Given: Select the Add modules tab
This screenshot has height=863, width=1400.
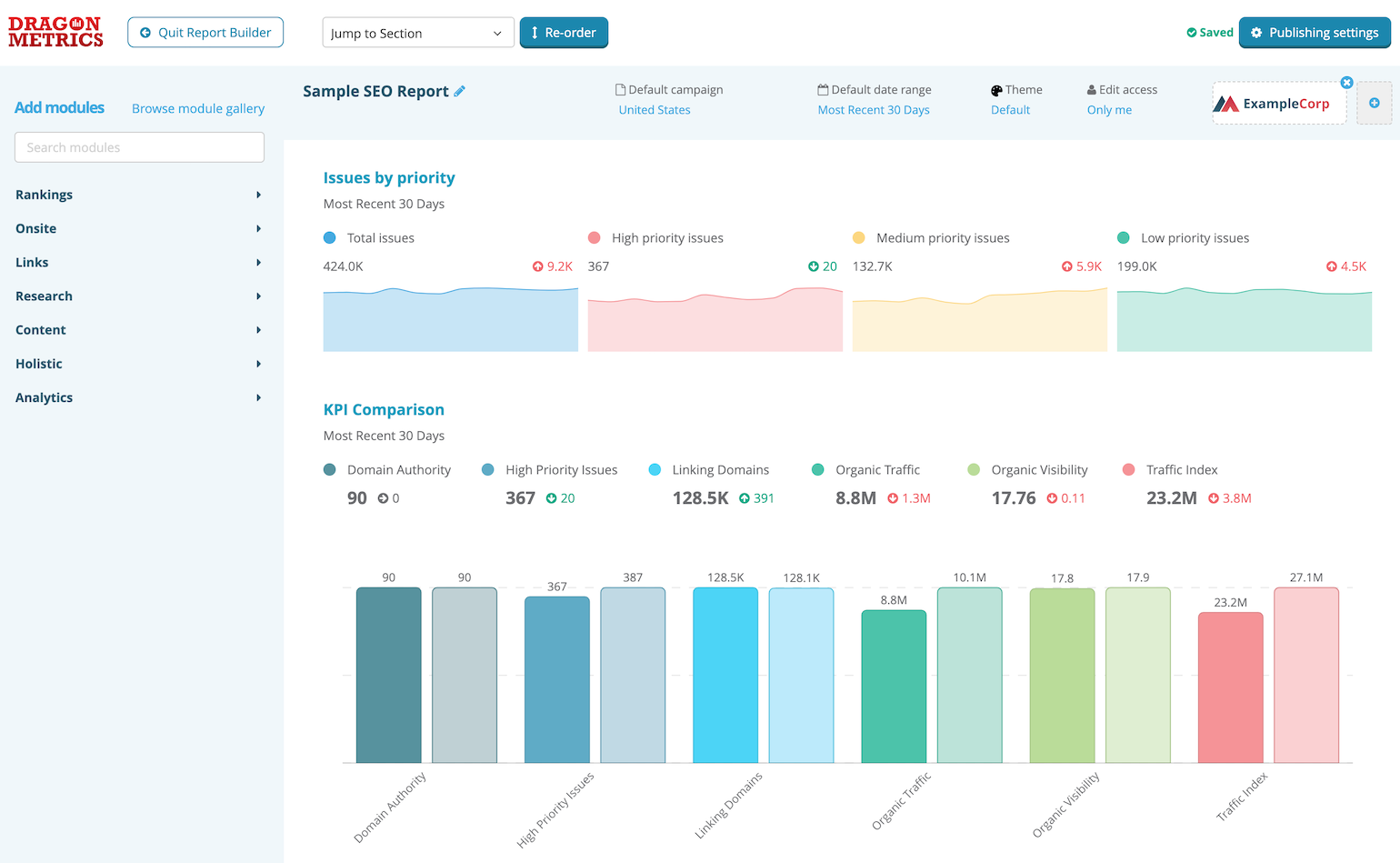Looking at the screenshot, I should coord(58,107).
